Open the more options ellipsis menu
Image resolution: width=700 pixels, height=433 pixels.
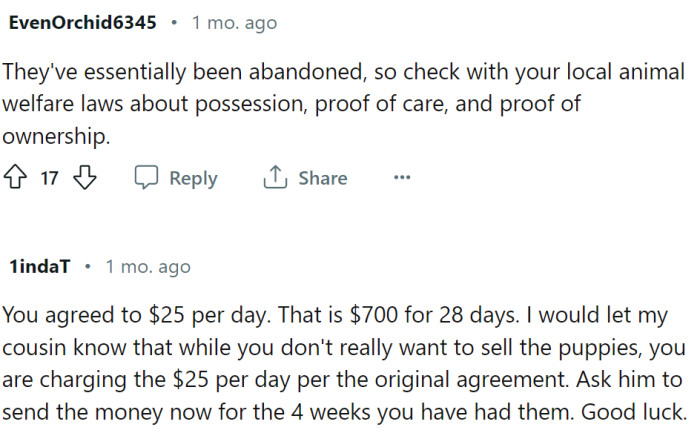[x=402, y=178]
